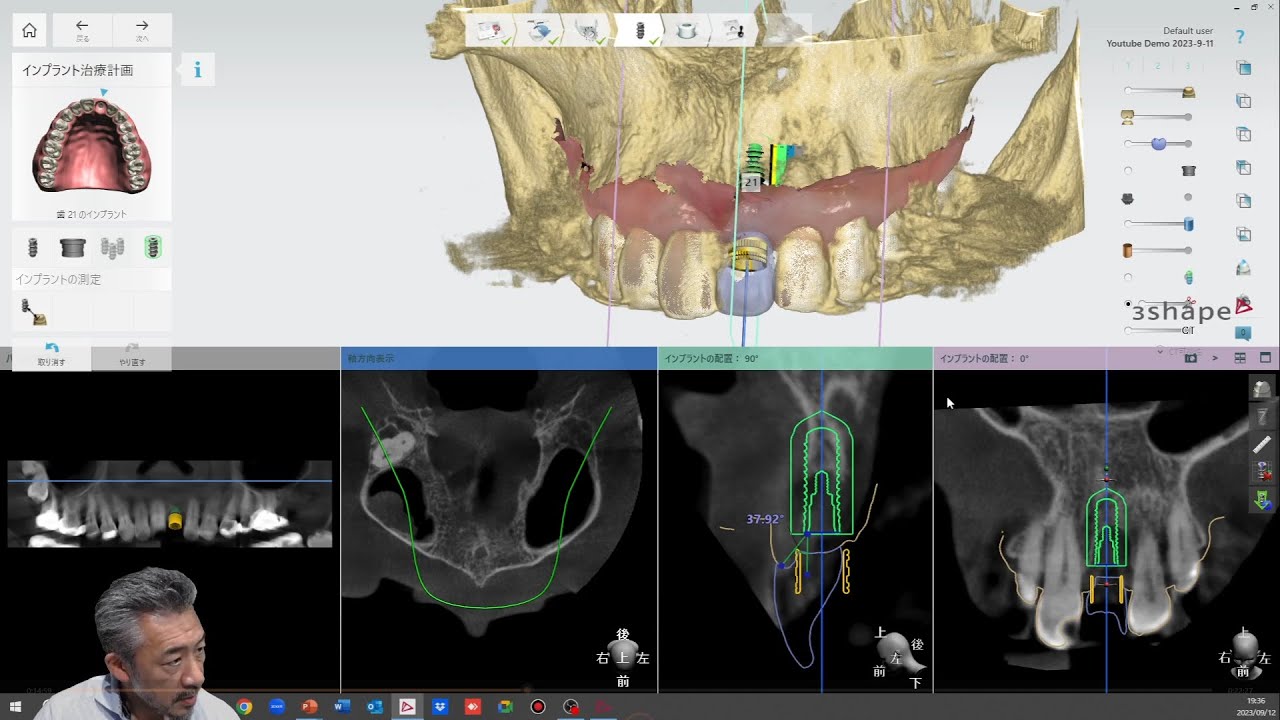The height and width of the screenshot is (720, 1280).
Task: Click the tooth rendering mode icon
Action: (x=1243, y=267)
